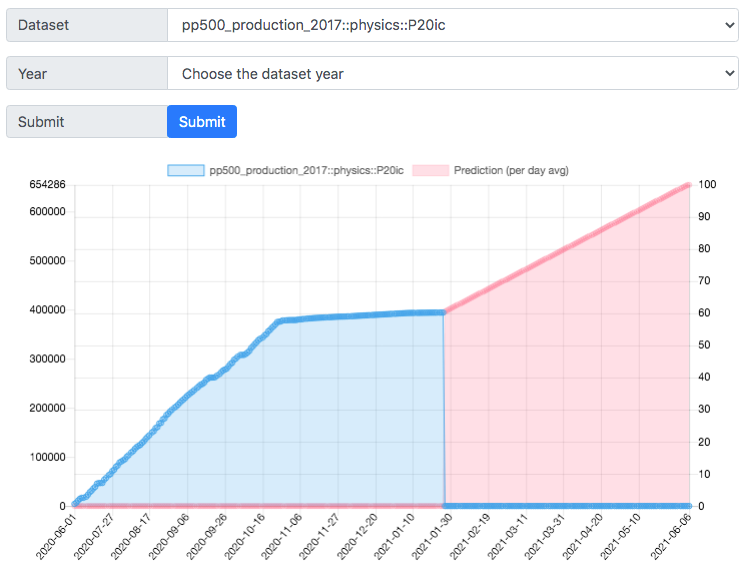Click y-axis value 654286
The image size is (746, 576).
[x=48, y=185]
